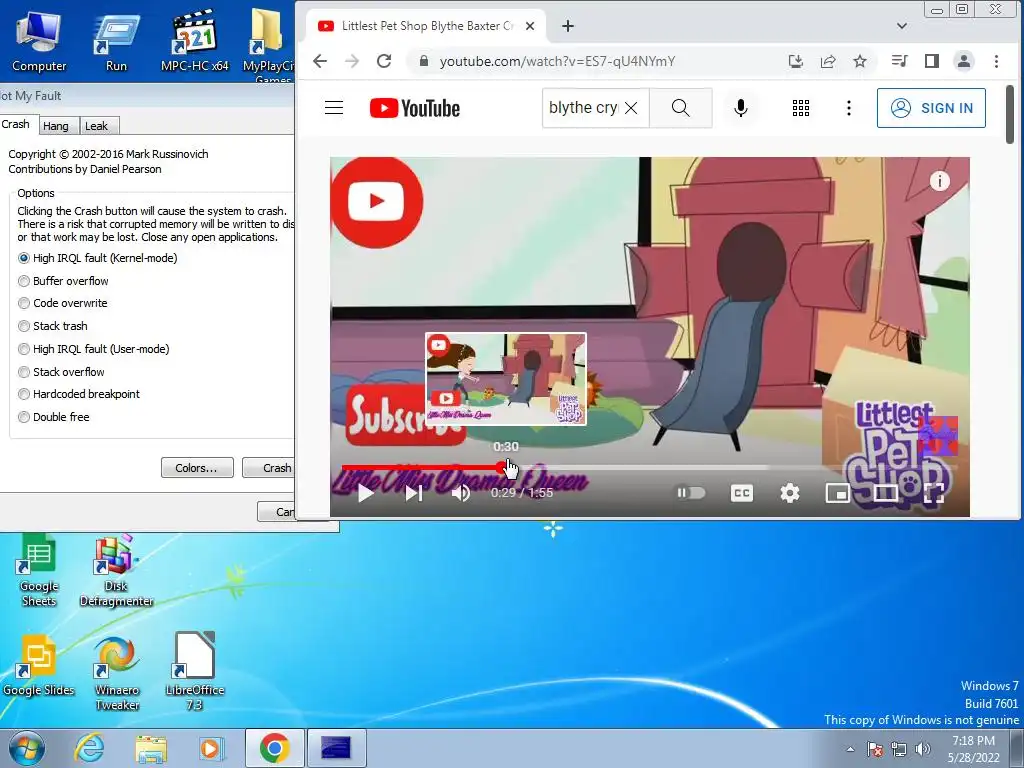Screen dimensions: 1024x768
Task: Go forward in Chrome browser
Action: [352, 61]
